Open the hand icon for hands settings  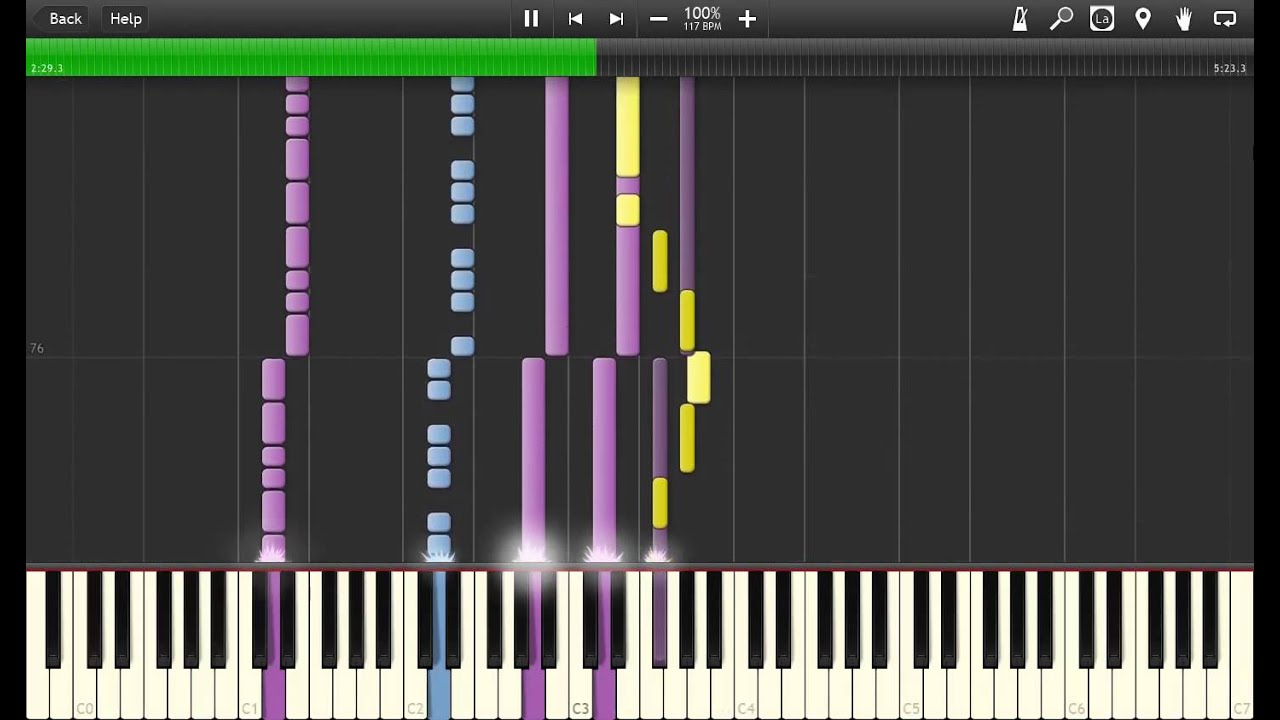point(1184,18)
